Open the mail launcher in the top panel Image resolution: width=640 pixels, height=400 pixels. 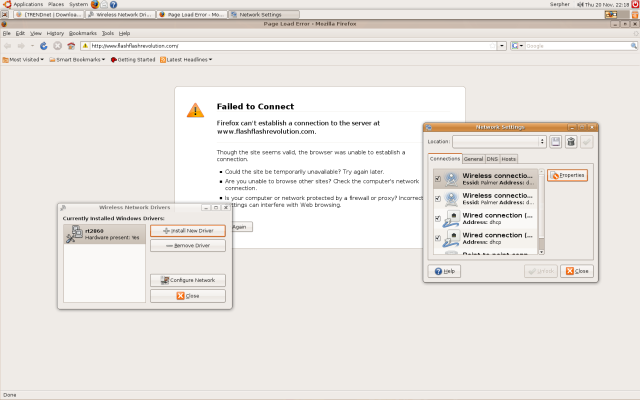[x=104, y=4]
